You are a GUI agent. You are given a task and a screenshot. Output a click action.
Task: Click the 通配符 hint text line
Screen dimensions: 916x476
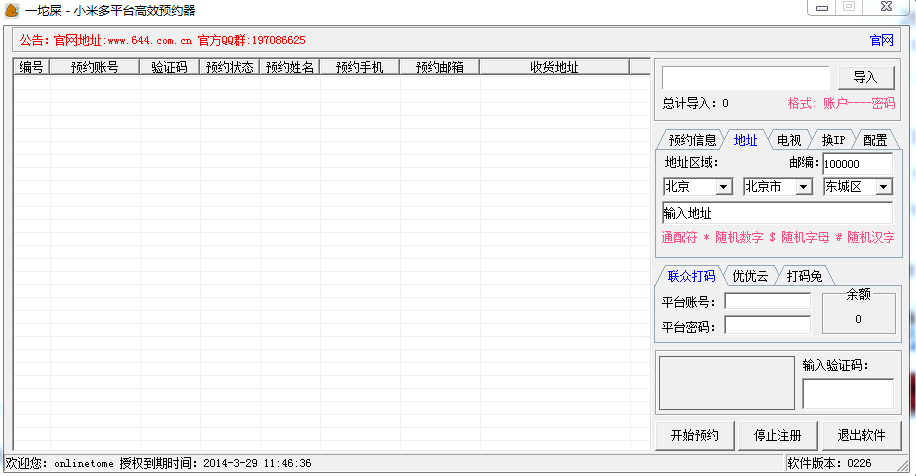point(778,238)
